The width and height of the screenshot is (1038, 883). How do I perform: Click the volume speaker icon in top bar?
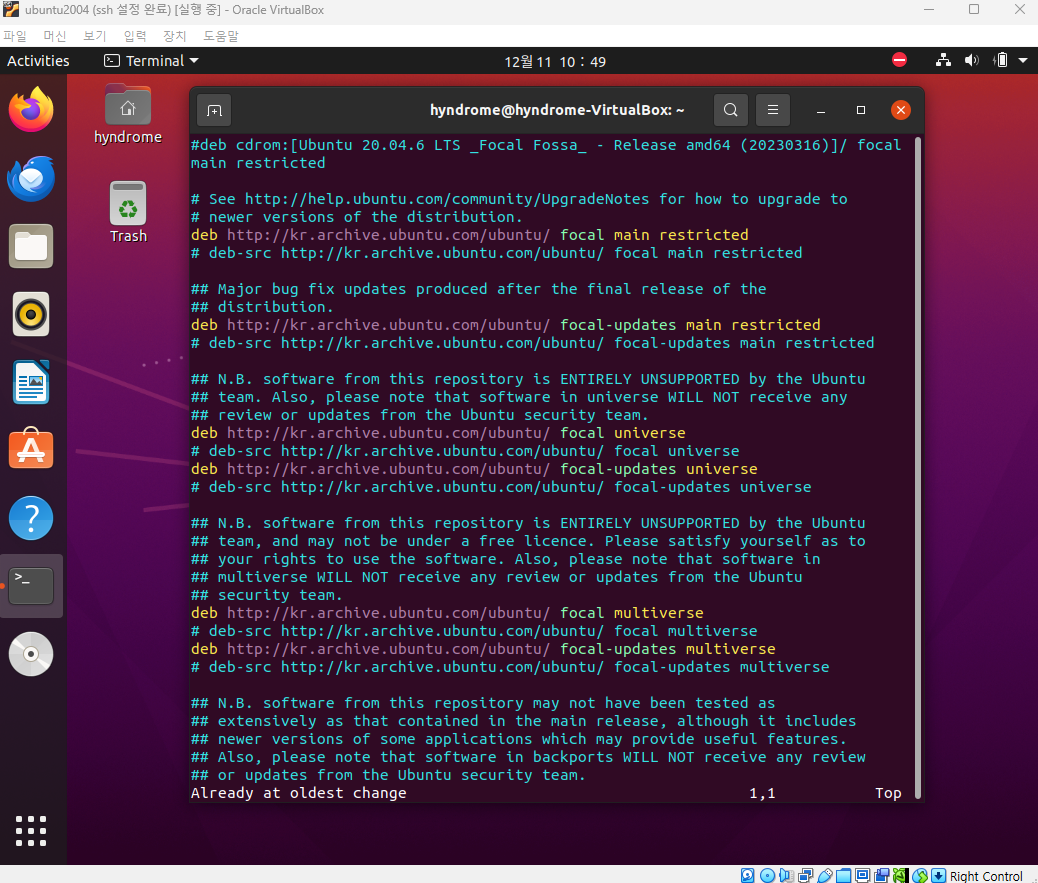(x=972, y=60)
